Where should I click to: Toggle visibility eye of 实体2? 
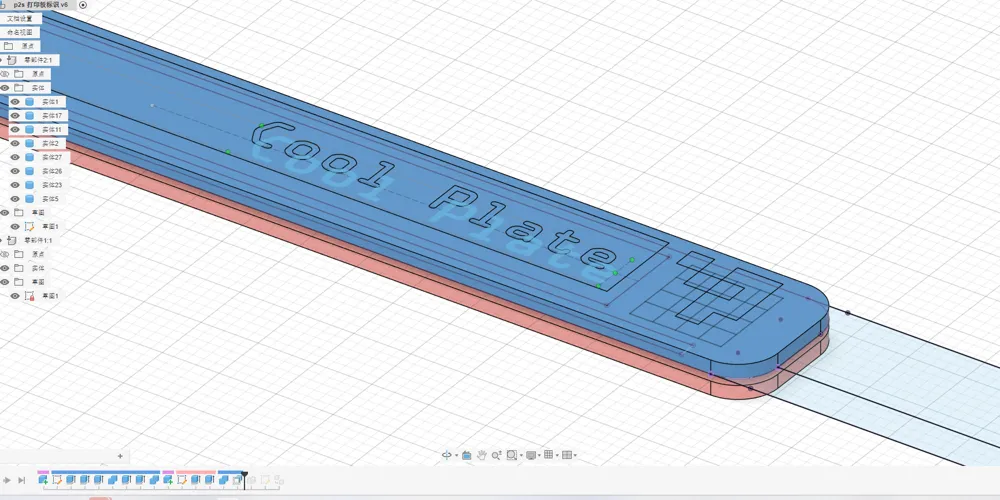15,143
